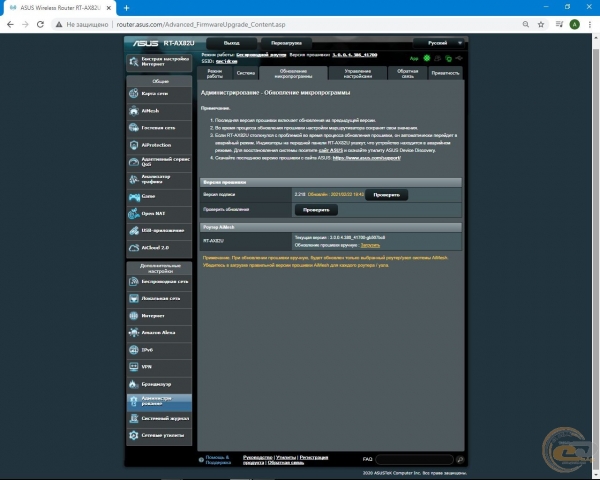The height and width of the screenshot is (480, 600).
Task: Open a new browser tab
Action: click(126, 8)
